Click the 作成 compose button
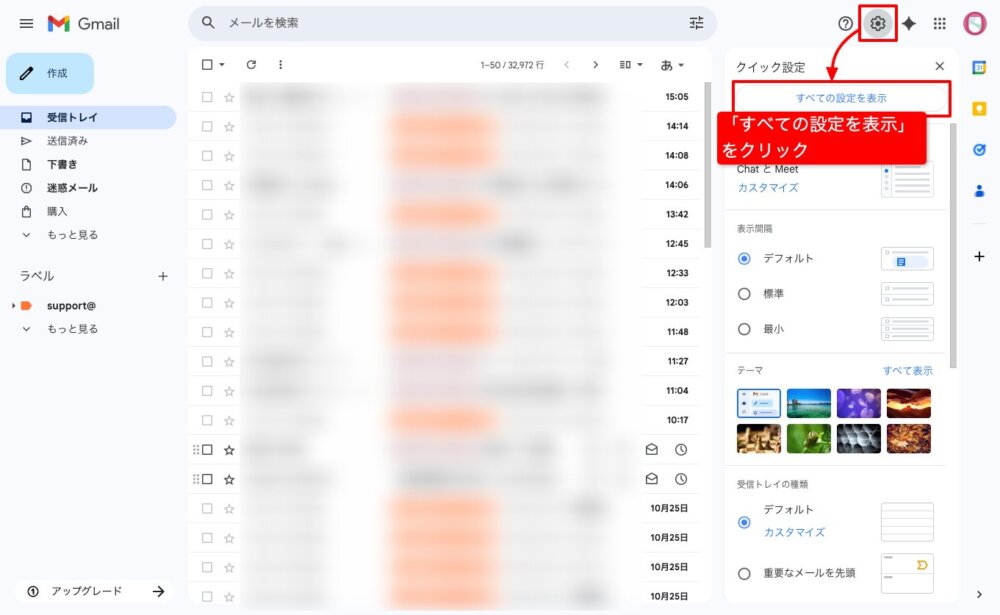1000x615 pixels. click(50, 73)
